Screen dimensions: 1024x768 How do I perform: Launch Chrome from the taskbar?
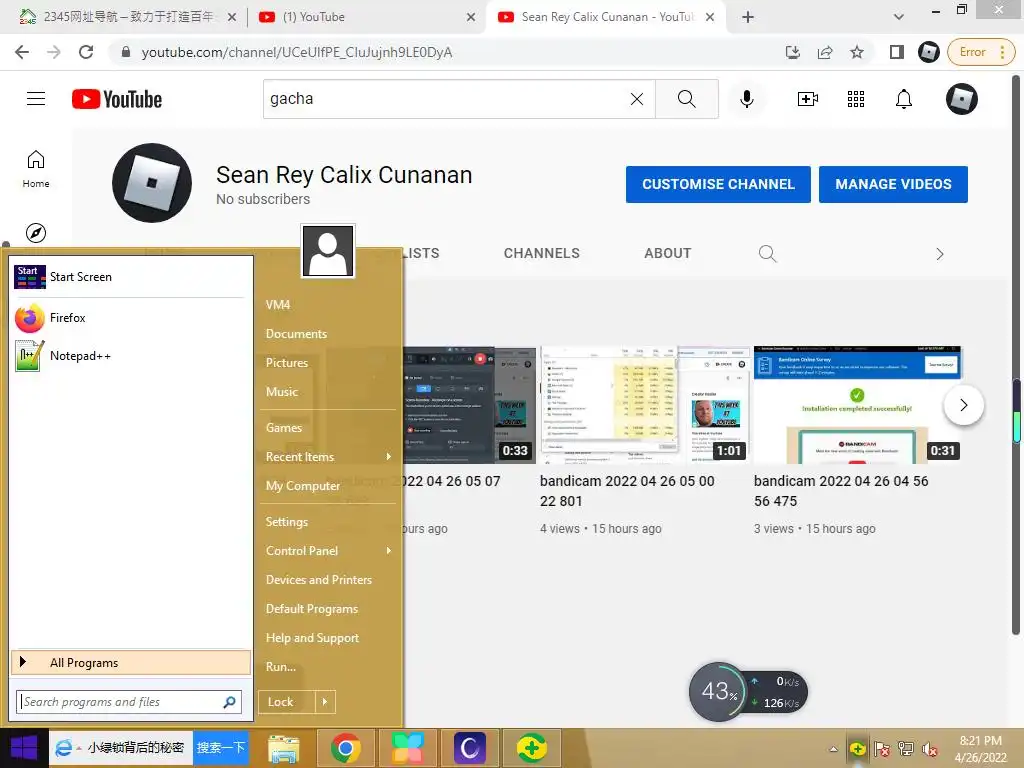345,748
